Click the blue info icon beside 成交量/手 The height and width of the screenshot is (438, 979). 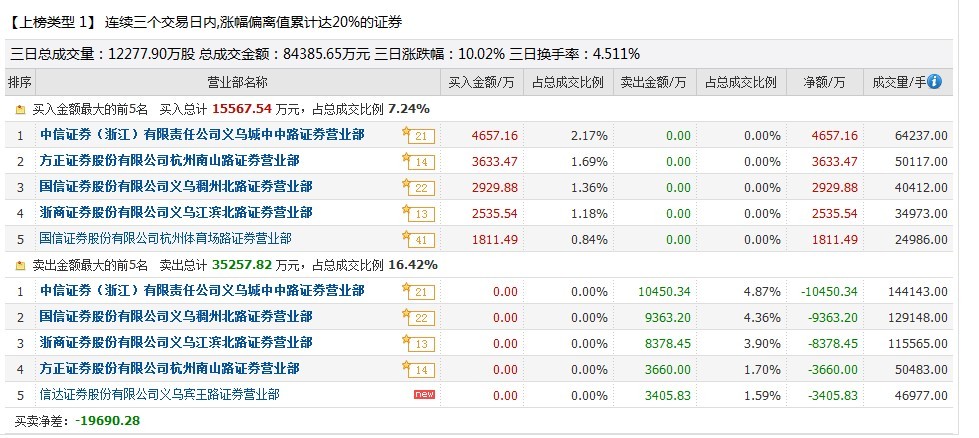coord(935,82)
